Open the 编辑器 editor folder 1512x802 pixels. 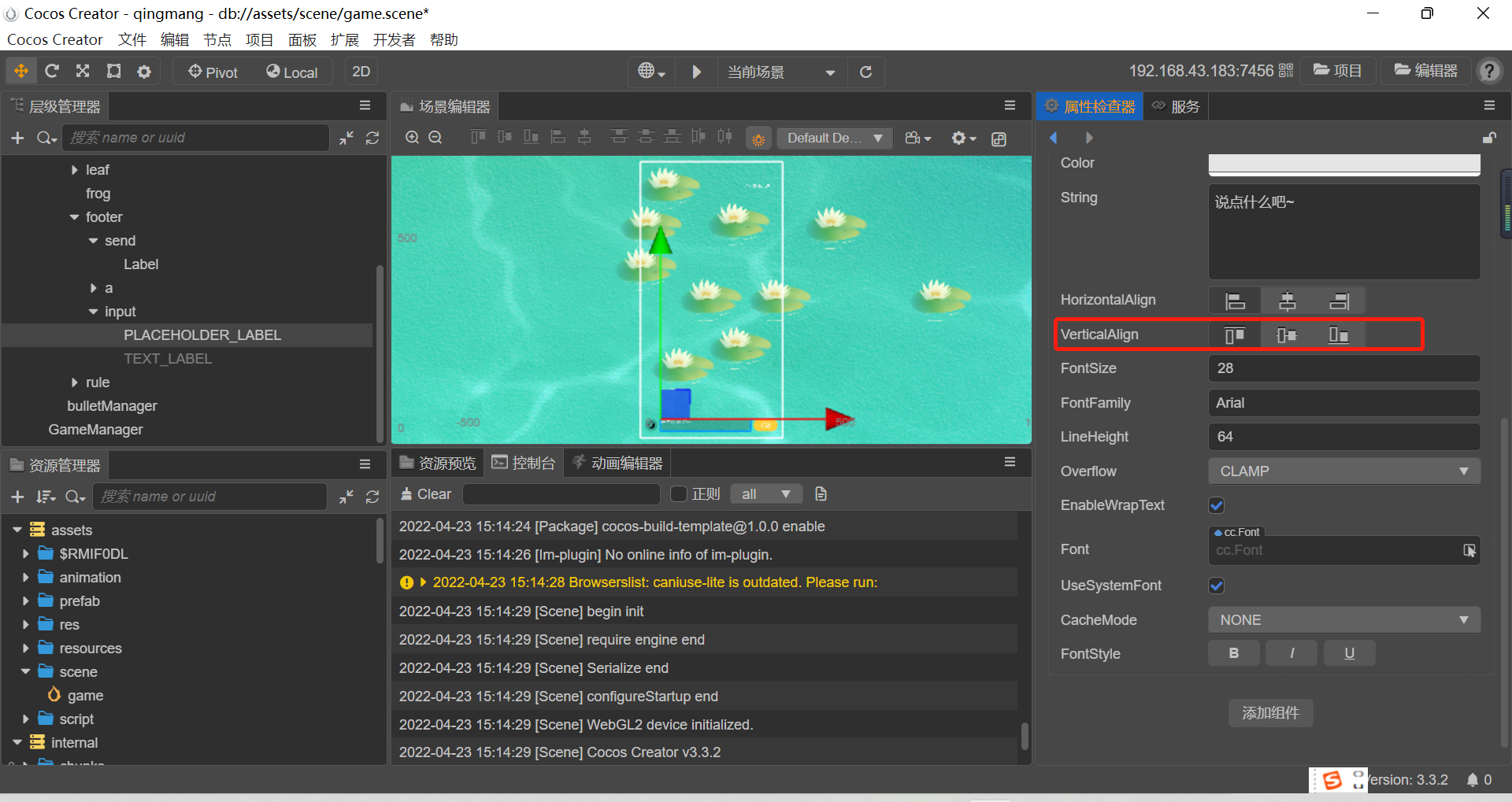(1426, 71)
